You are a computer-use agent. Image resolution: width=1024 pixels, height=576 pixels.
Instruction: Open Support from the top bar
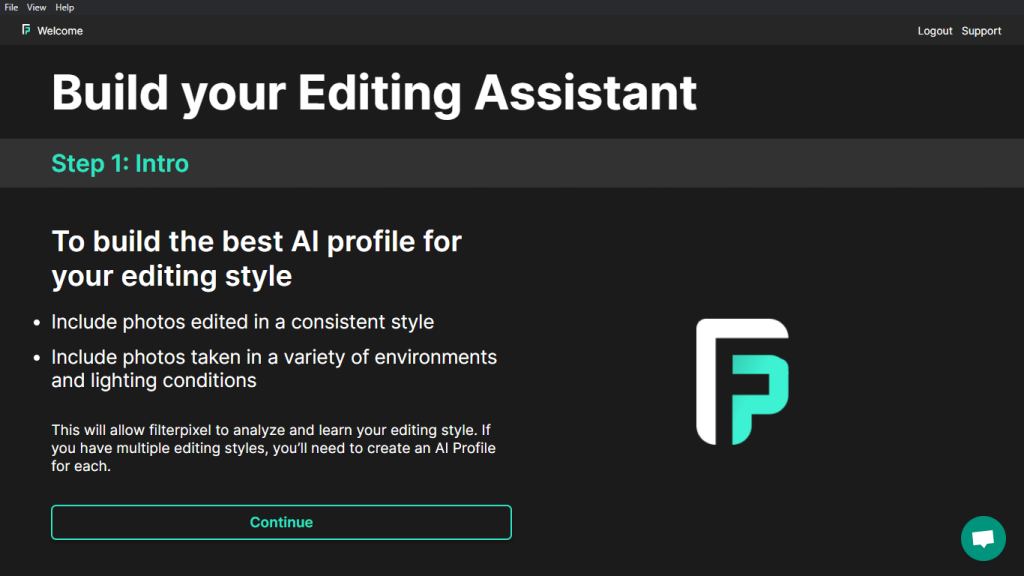click(x=981, y=31)
